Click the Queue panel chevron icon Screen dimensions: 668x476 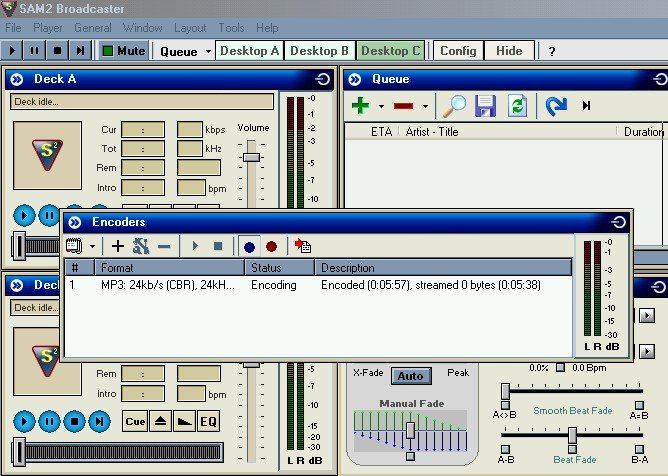[x=354, y=79]
